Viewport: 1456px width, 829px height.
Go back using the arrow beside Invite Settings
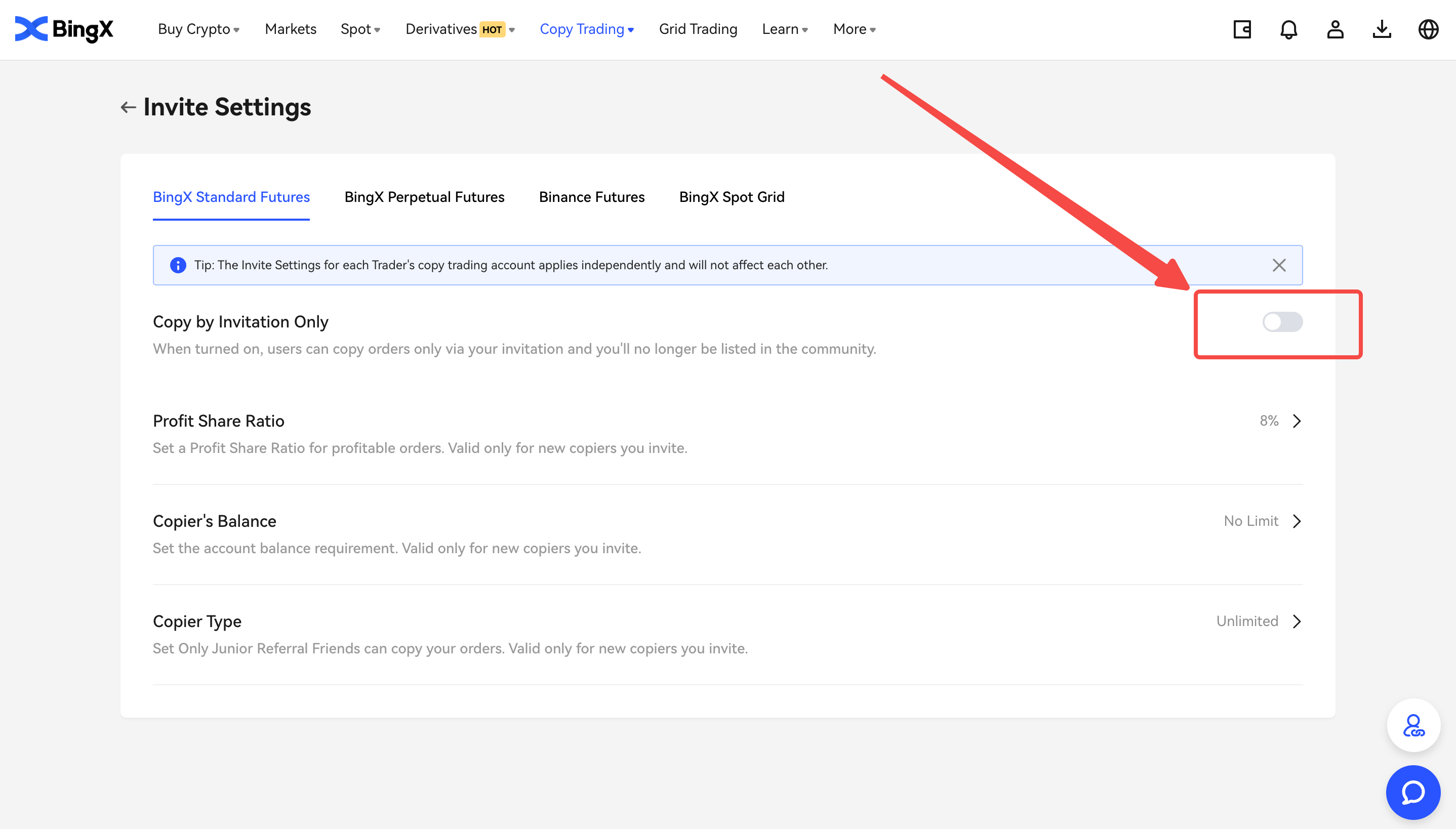(x=128, y=107)
